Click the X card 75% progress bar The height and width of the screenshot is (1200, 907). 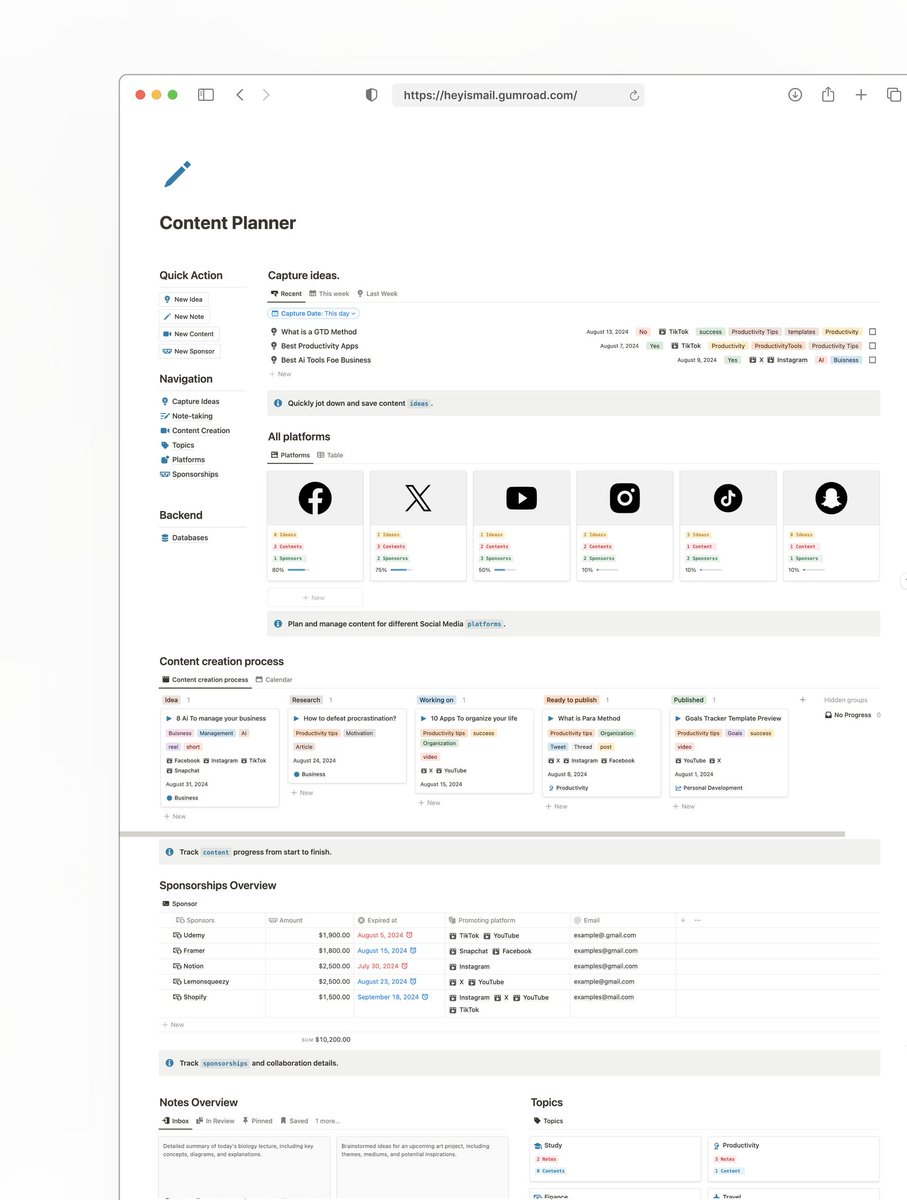point(401,570)
